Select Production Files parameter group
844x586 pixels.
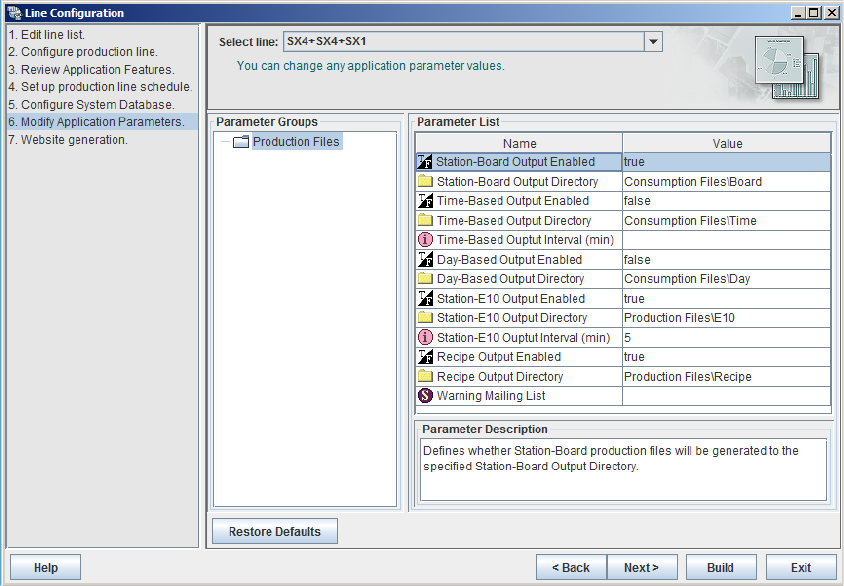point(296,142)
